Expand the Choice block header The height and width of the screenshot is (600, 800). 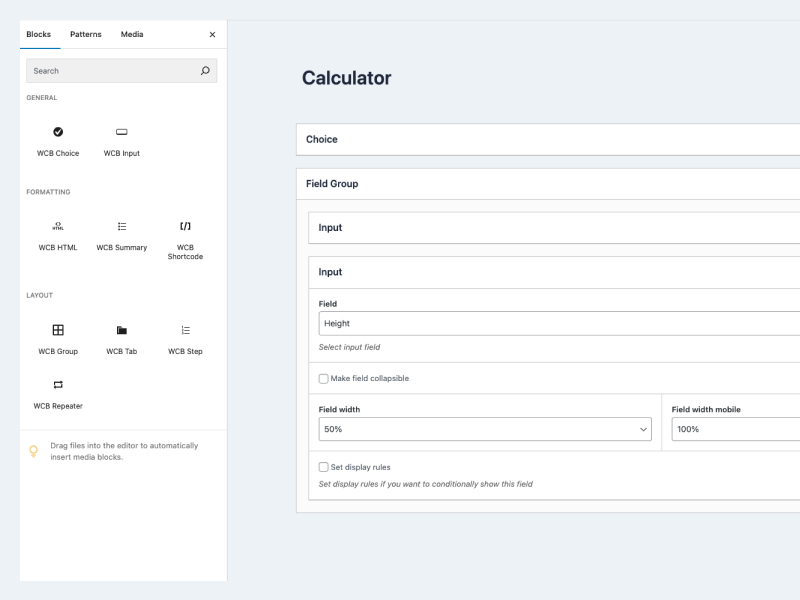pos(548,139)
